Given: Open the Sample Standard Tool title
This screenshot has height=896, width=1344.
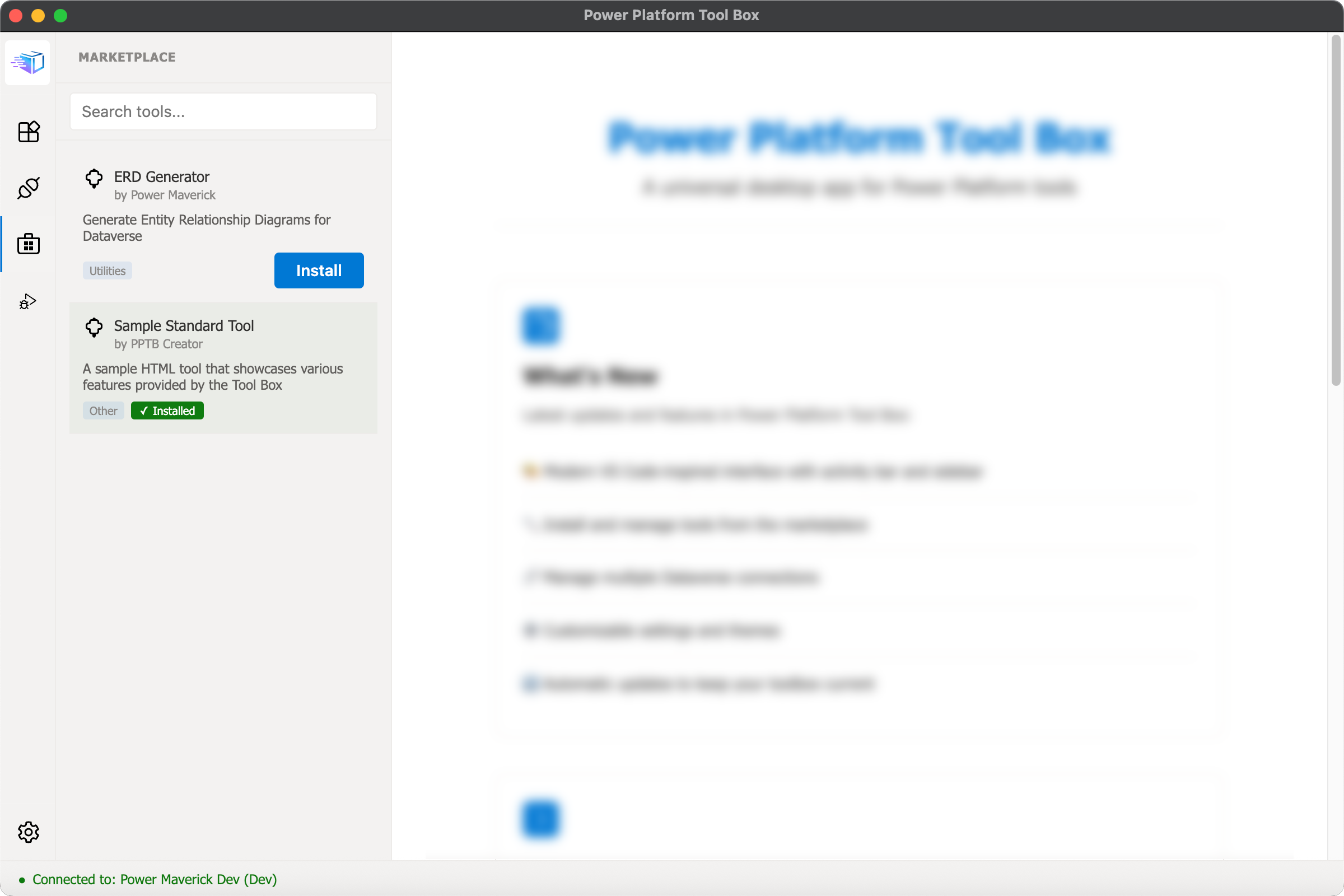Looking at the screenshot, I should click(x=184, y=326).
